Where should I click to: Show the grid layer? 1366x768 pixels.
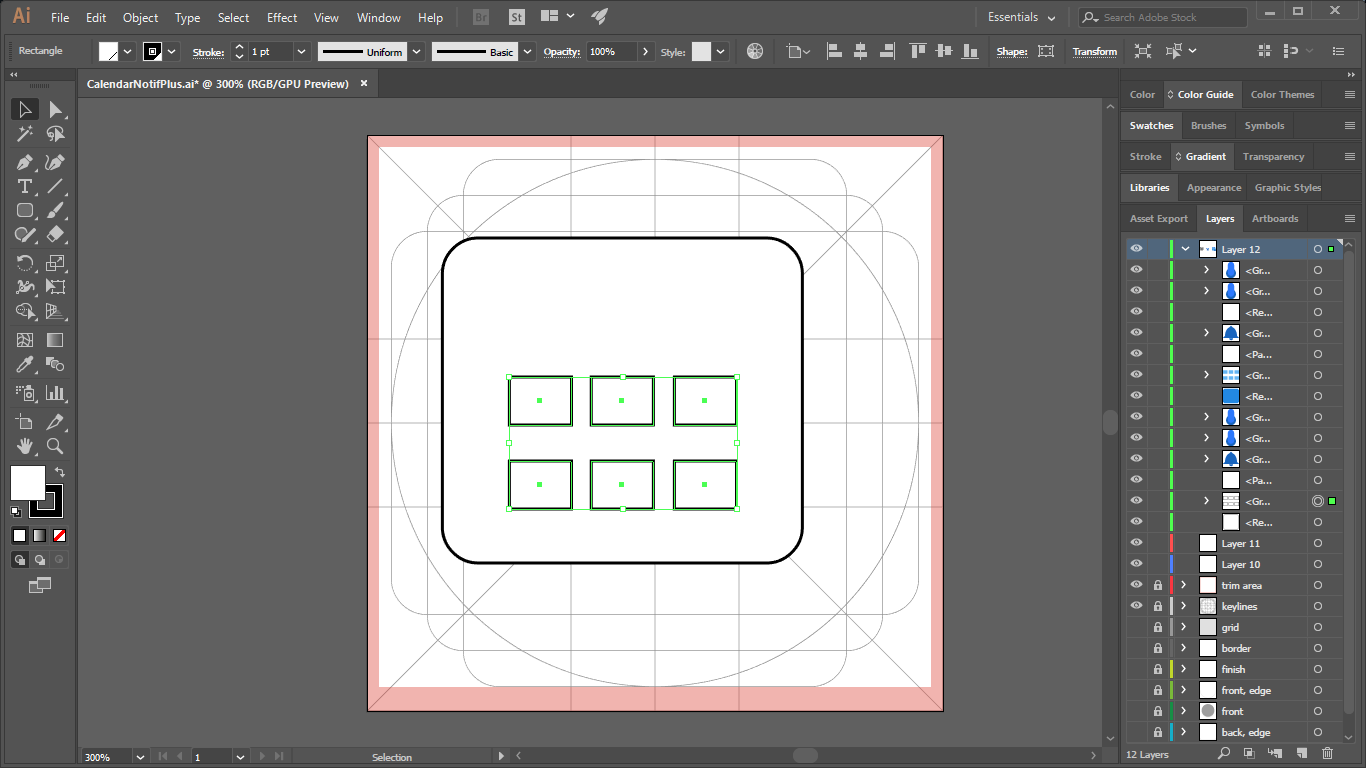coord(1136,627)
